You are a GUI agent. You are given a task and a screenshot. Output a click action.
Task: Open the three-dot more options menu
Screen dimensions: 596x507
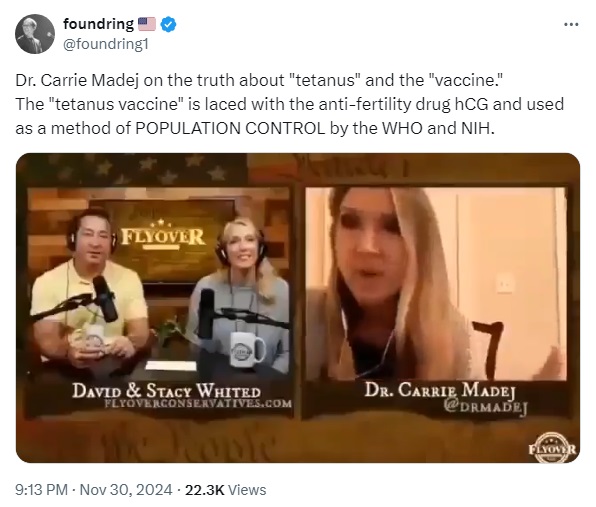click(571, 24)
